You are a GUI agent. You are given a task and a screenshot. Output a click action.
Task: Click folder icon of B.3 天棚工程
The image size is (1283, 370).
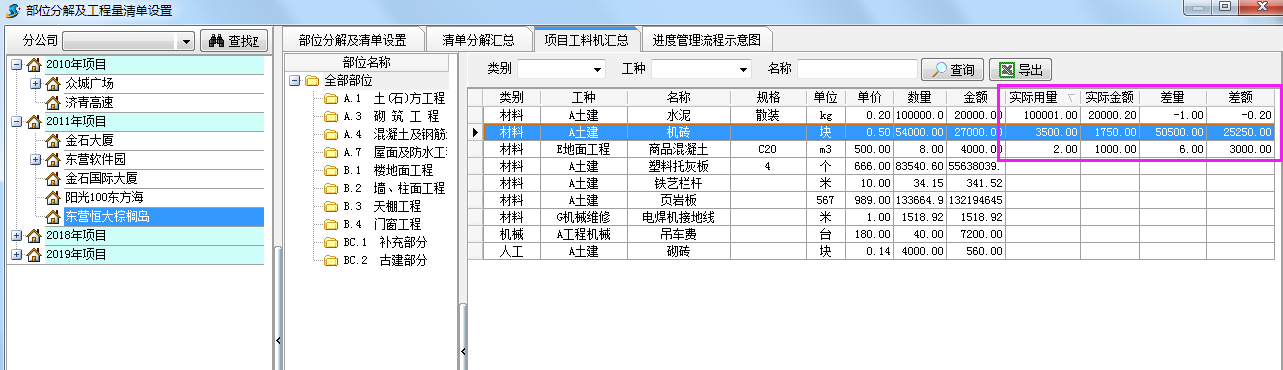[x=331, y=206]
